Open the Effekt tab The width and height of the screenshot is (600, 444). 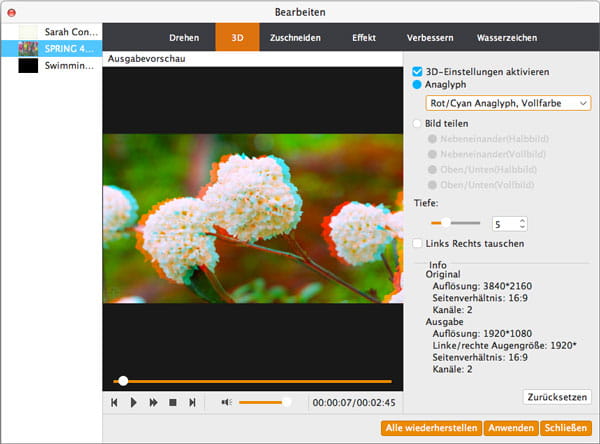pyautogui.click(x=364, y=38)
